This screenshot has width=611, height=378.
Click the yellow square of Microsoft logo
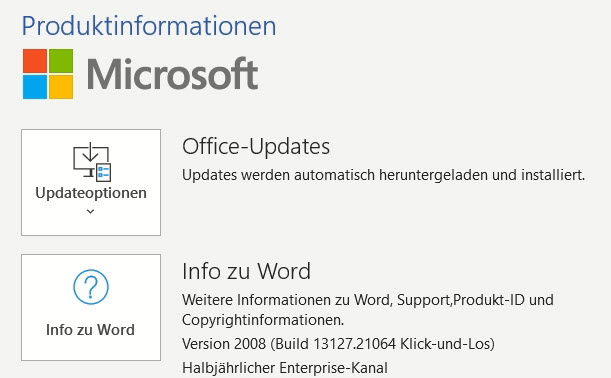click(61, 87)
